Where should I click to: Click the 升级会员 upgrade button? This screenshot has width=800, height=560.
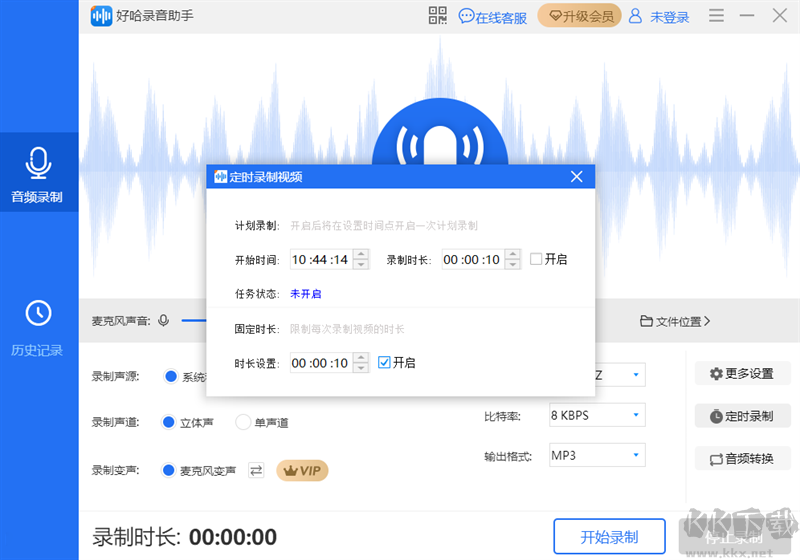tap(580, 16)
